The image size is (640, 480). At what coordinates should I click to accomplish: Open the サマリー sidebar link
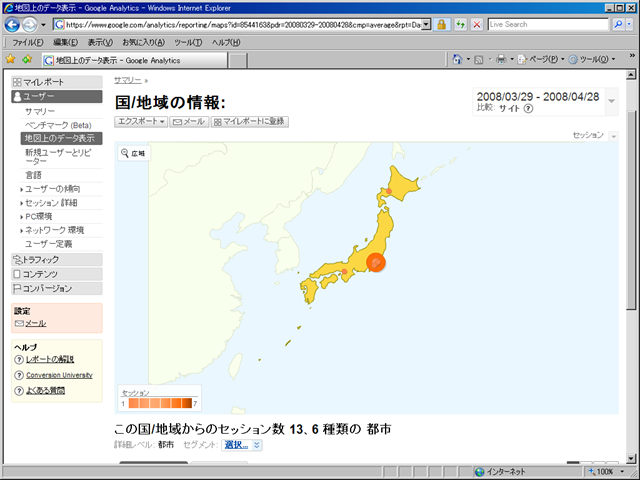tap(40, 111)
